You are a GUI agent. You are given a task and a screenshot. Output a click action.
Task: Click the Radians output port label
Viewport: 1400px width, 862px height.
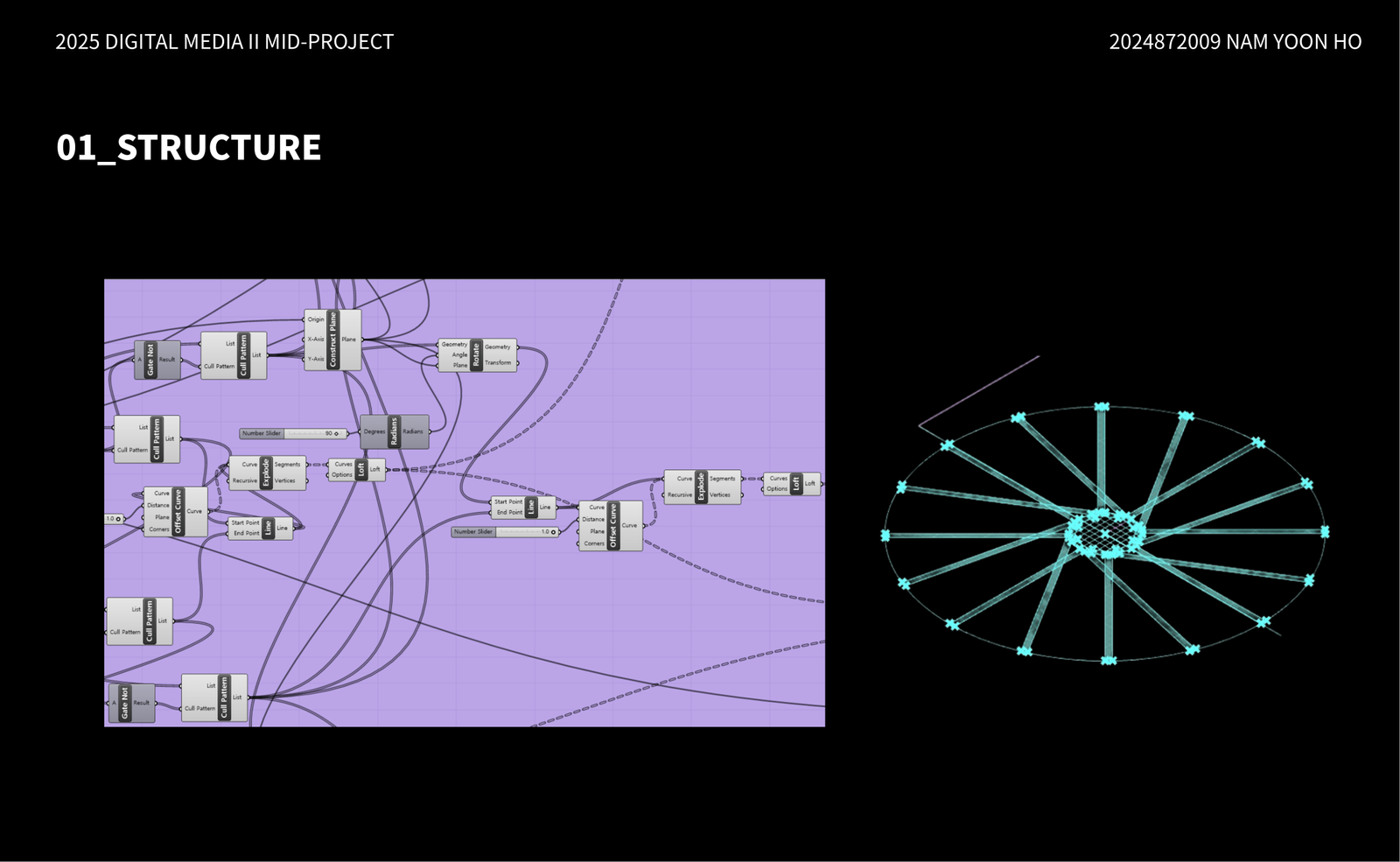click(413, 431)
